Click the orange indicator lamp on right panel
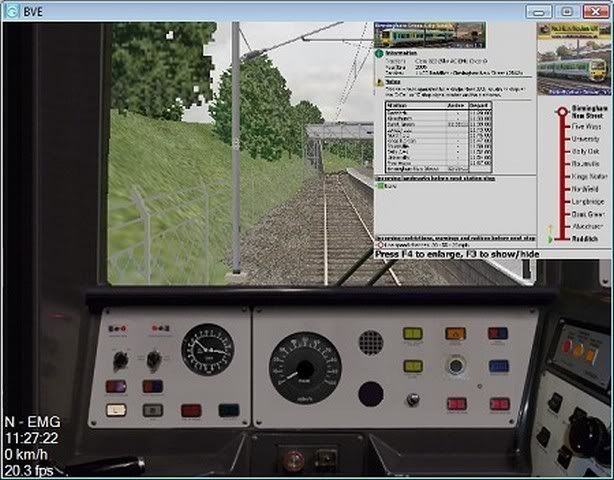This screenshot has height=480, width=614. click(x=455, y=334)
